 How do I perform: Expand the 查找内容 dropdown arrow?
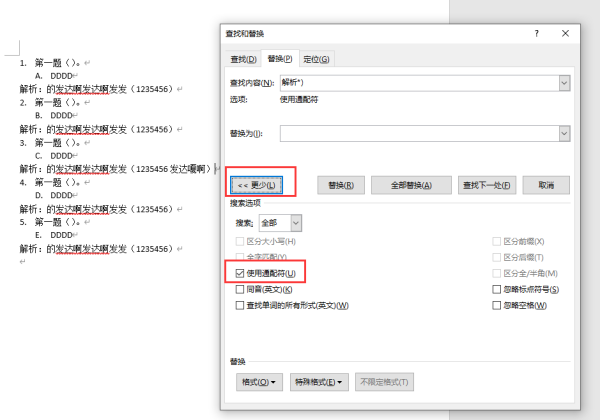564,83
